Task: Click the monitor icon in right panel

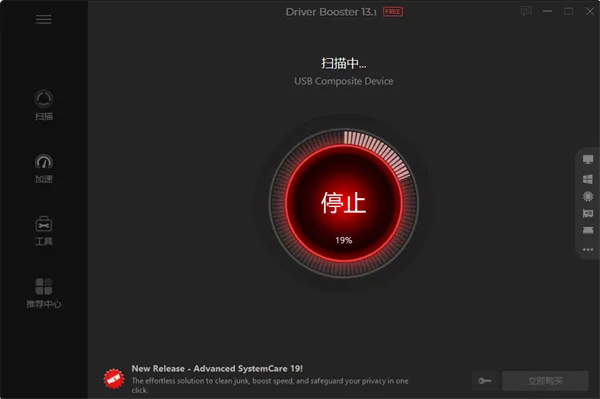Action: tap(588, 159)
